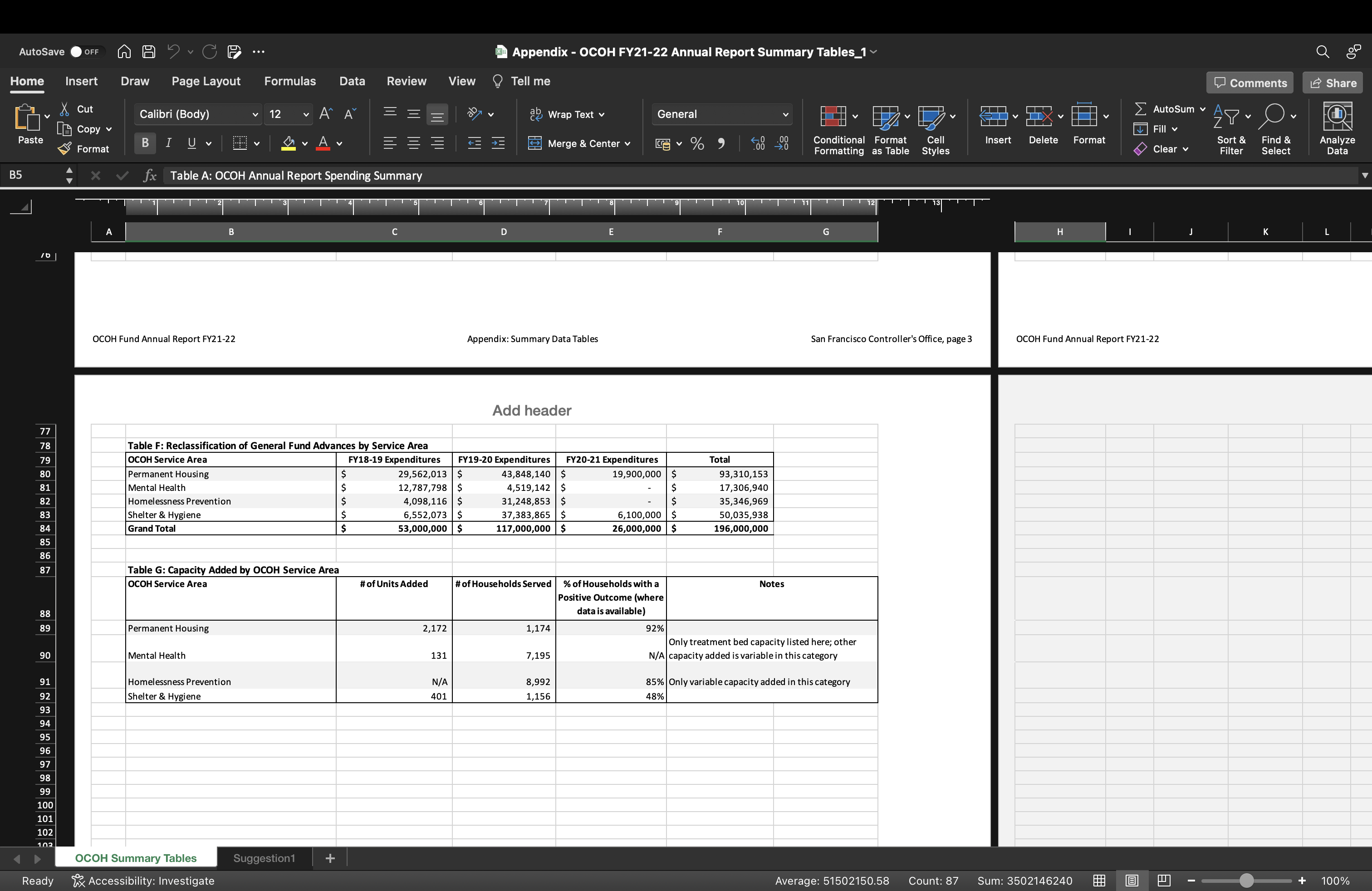This screenshot has height=891, width=1372.
Task: Click the Comments button
Action: (1250, 83)
